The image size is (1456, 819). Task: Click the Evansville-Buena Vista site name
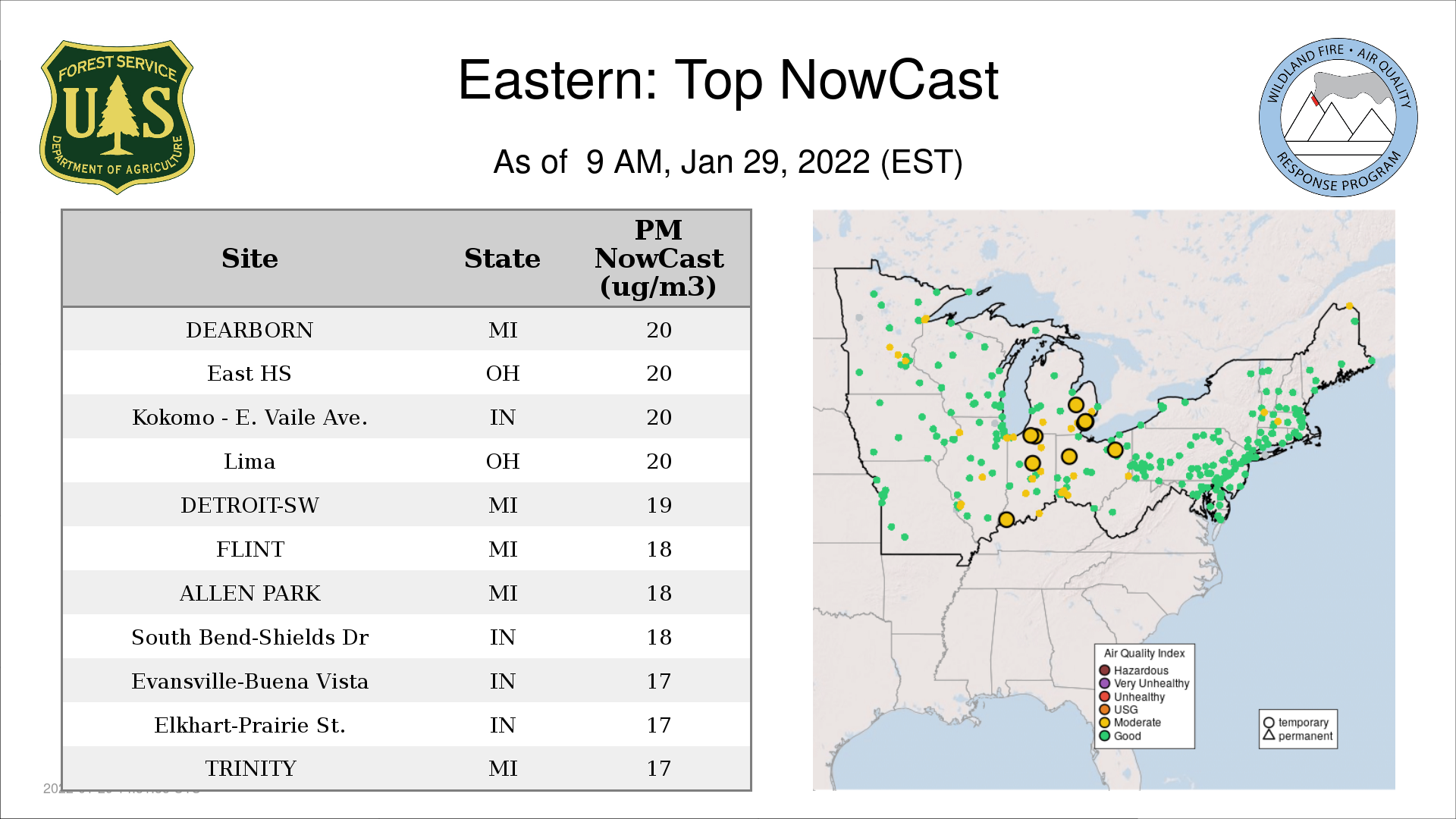tap(249, 681)
